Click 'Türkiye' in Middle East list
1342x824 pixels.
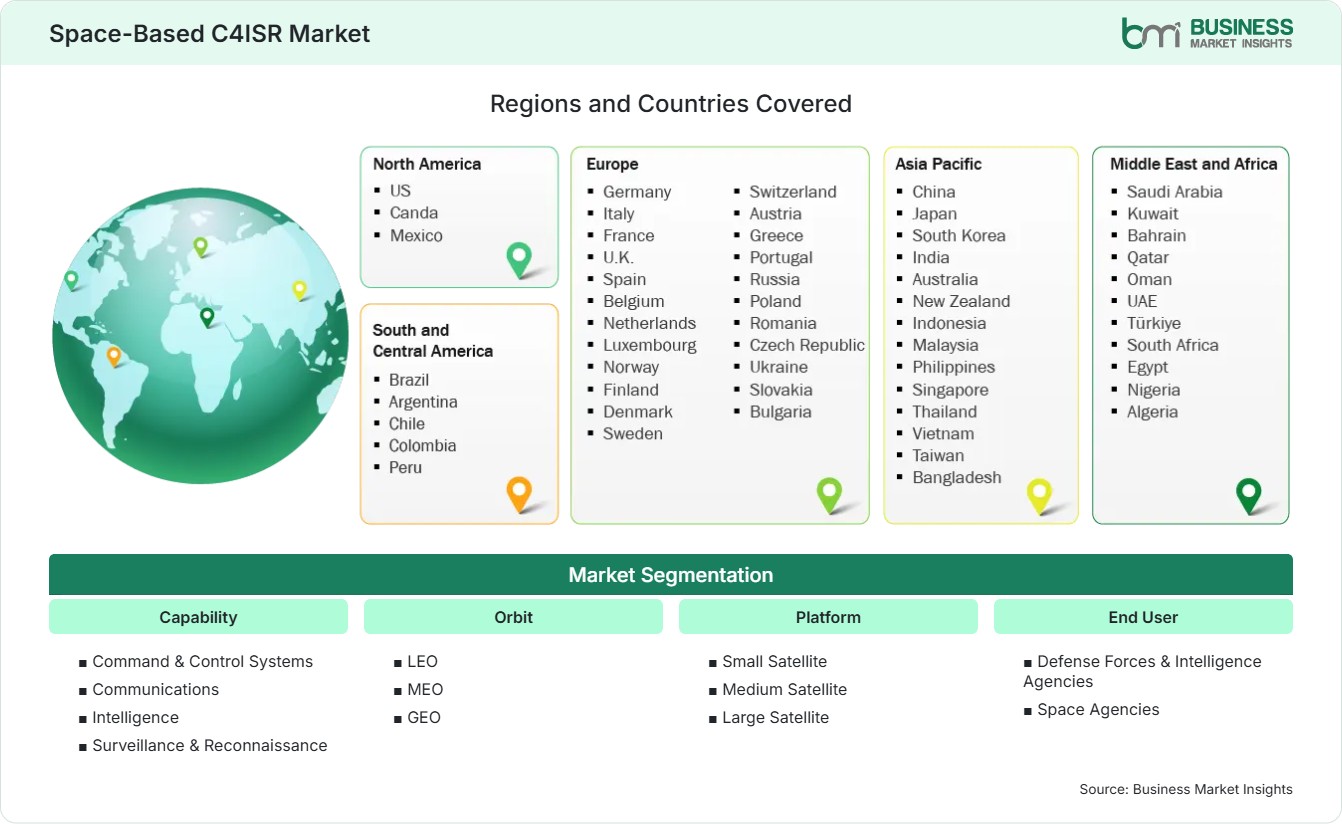pos(1154,323)
